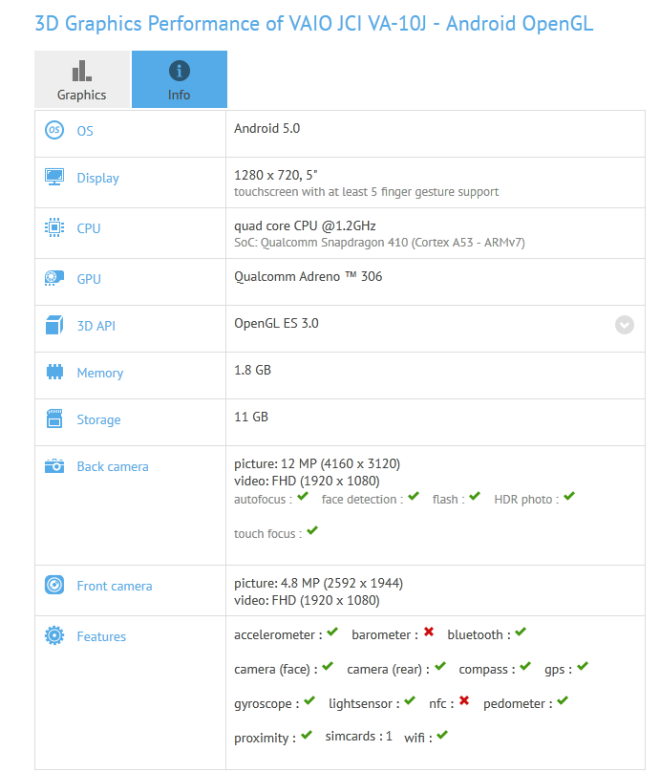Click the Storage SD card icon
This screenshot has width=660, height=772.
pos(54,418)
